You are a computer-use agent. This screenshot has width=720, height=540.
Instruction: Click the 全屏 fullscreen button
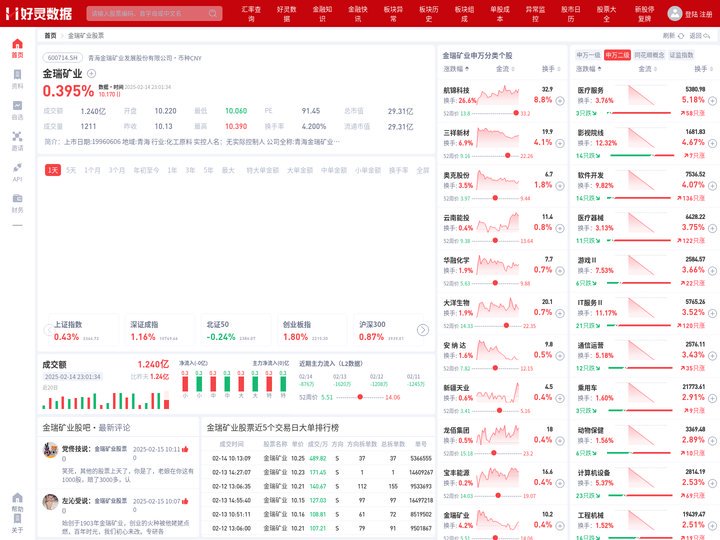coord(422,170)
